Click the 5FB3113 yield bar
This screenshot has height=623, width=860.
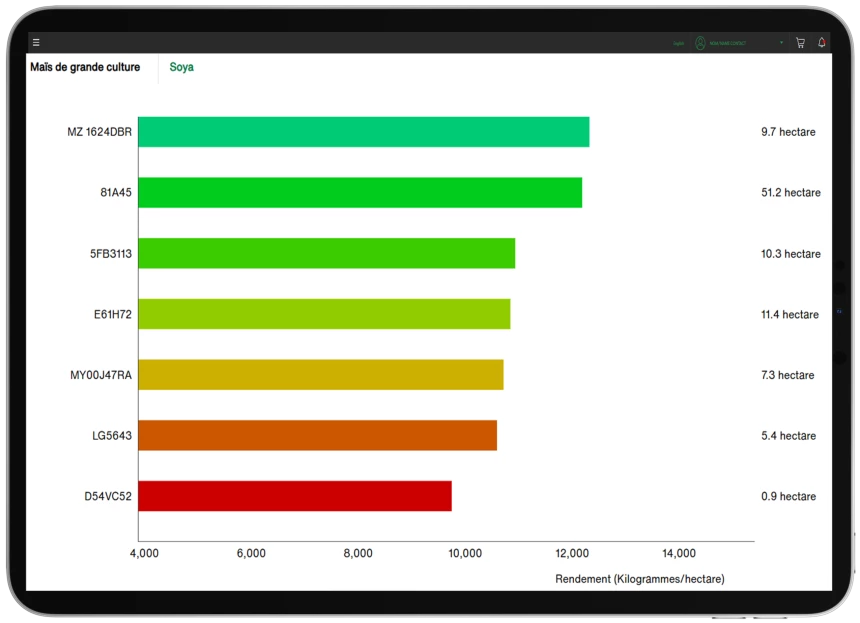(x=326, y=253)
